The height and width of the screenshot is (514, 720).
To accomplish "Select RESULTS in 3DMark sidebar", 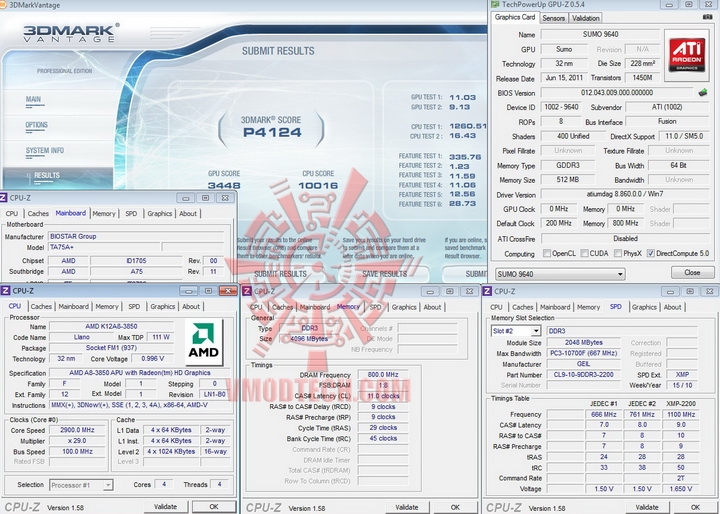I will (47, 175).
